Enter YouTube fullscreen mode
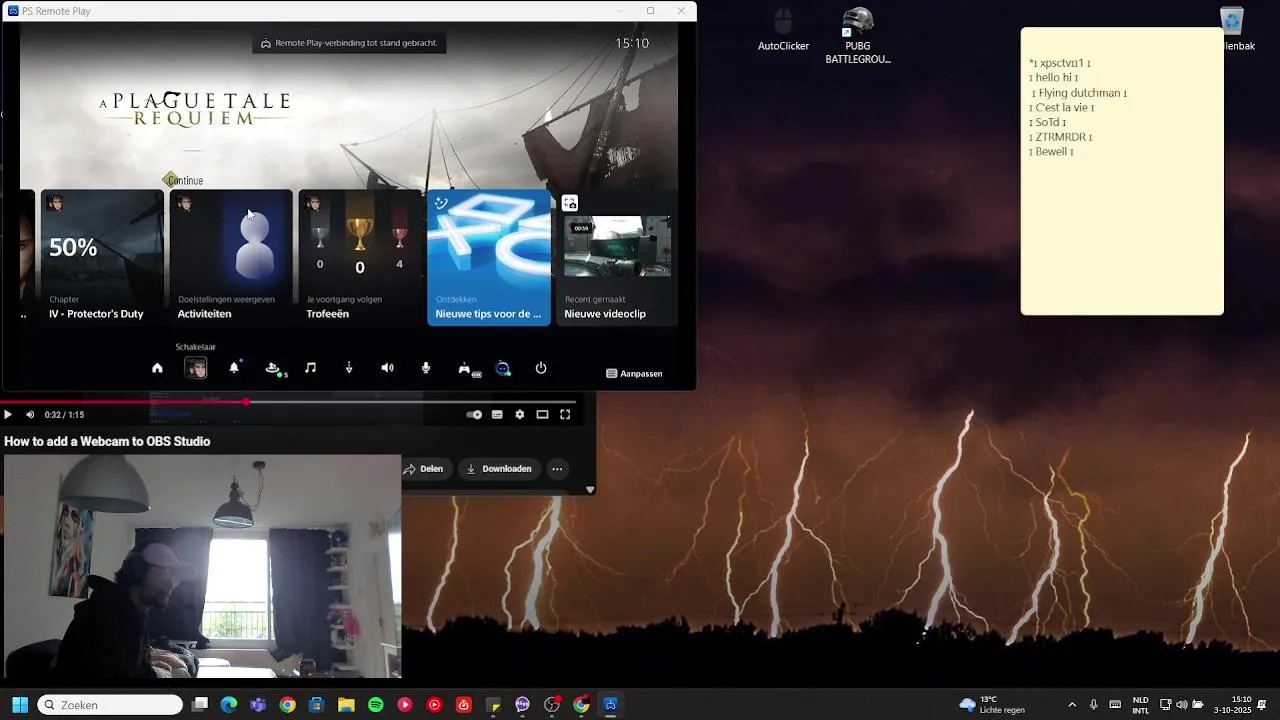This screenshot has width=1280, height=720. click(565, 414)
